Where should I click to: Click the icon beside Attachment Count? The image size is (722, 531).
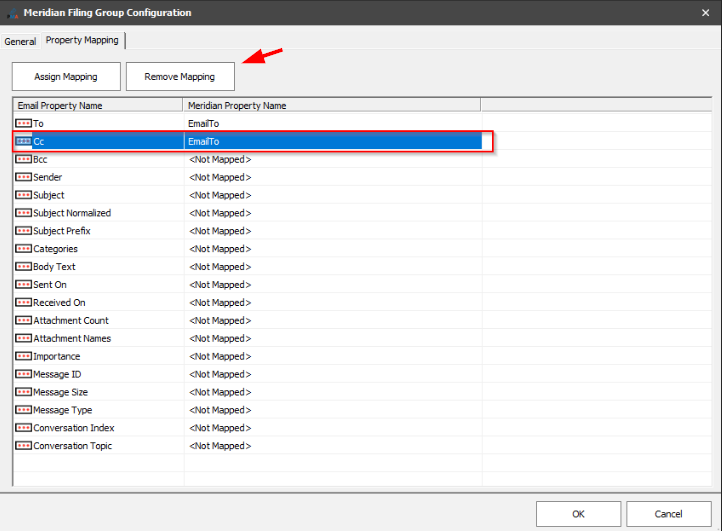click(x=23, y=321)
